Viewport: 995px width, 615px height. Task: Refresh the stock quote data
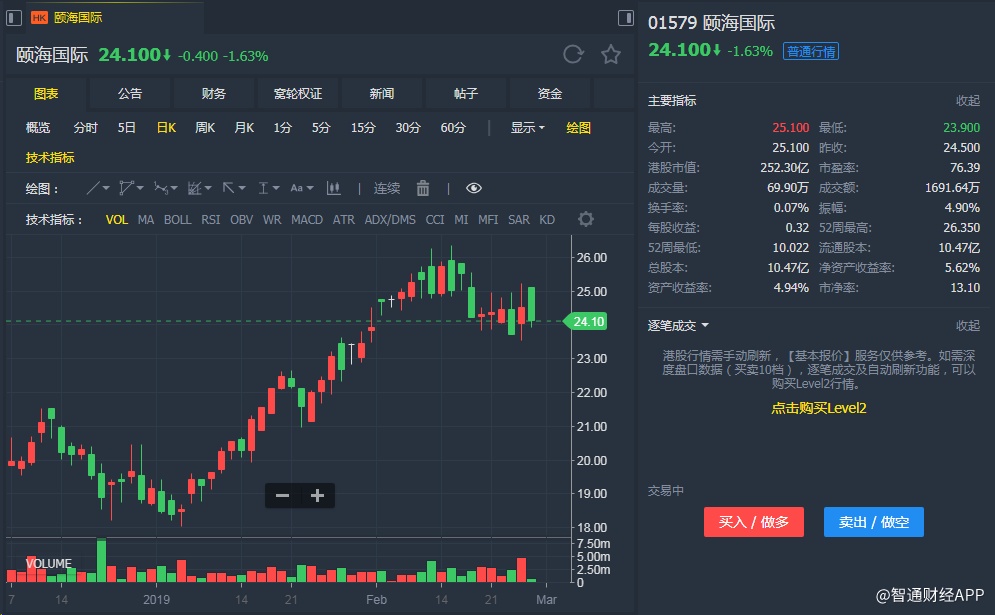coord(573,55)
